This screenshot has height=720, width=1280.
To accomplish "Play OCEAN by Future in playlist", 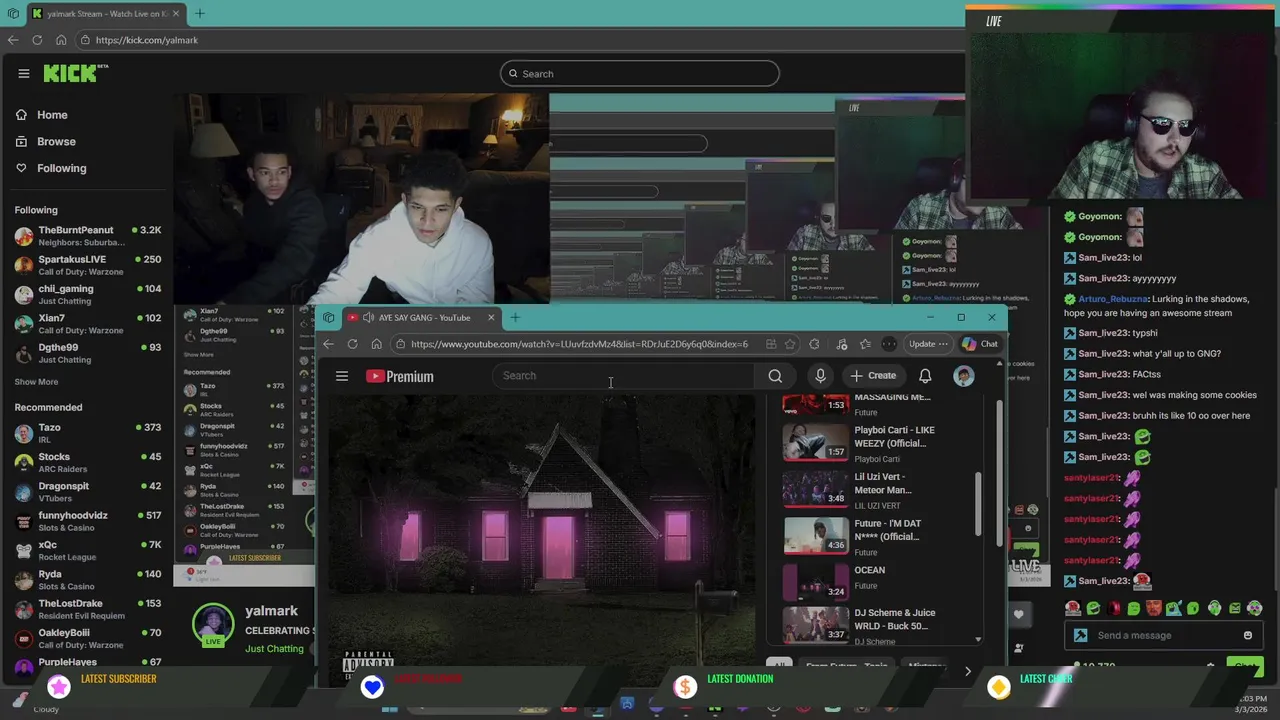I will coord(874,581).
